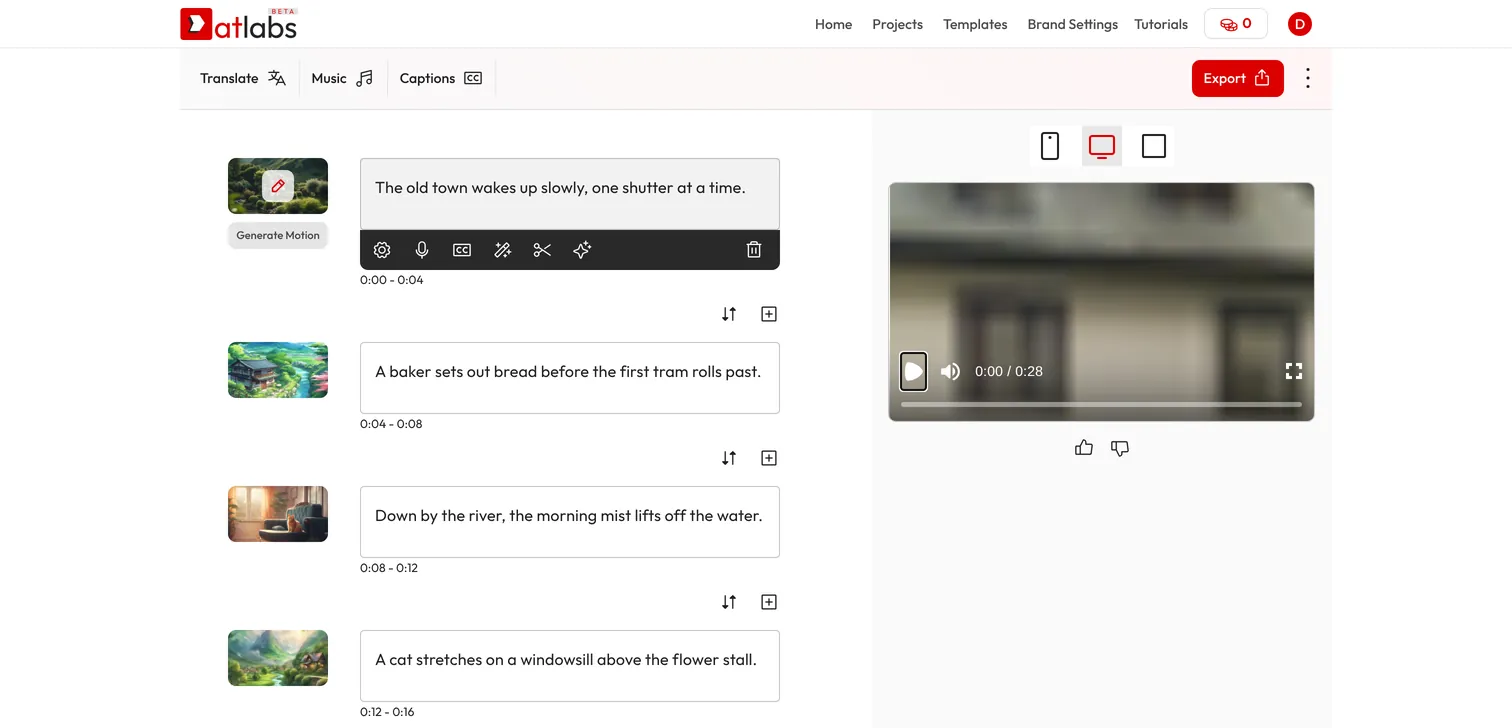The image size is (1512, 728).
Task: Edit the text 'A baker sets out bread' scene
Action: click(x=570, y=378)
